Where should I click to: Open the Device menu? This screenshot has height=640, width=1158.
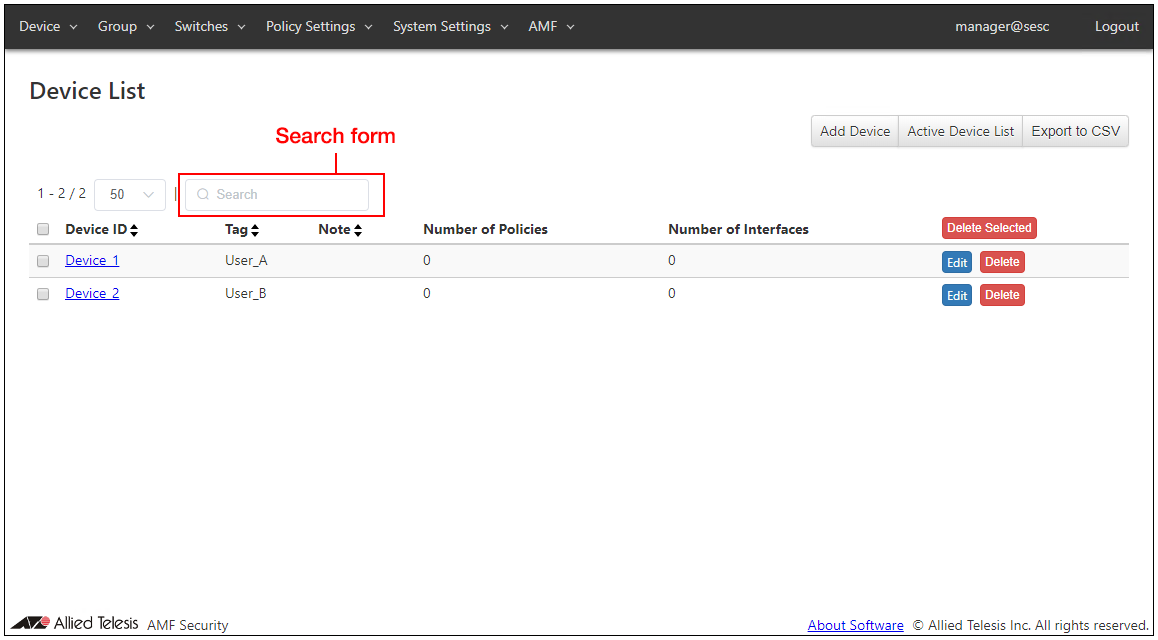(48, 27)
